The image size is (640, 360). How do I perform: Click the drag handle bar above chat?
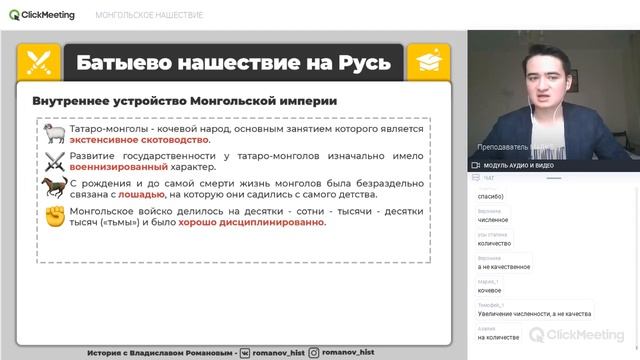554,178
